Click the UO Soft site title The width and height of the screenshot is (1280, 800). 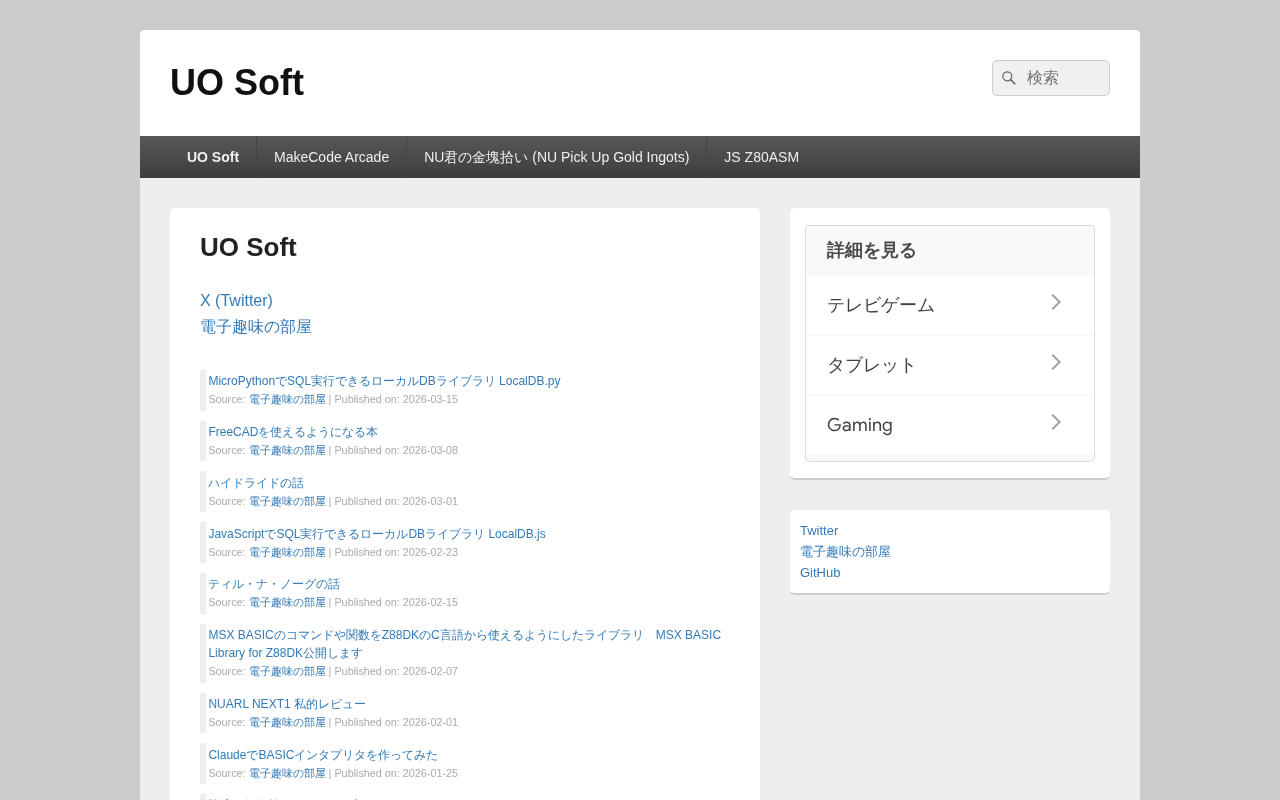[x=237, y=82]
